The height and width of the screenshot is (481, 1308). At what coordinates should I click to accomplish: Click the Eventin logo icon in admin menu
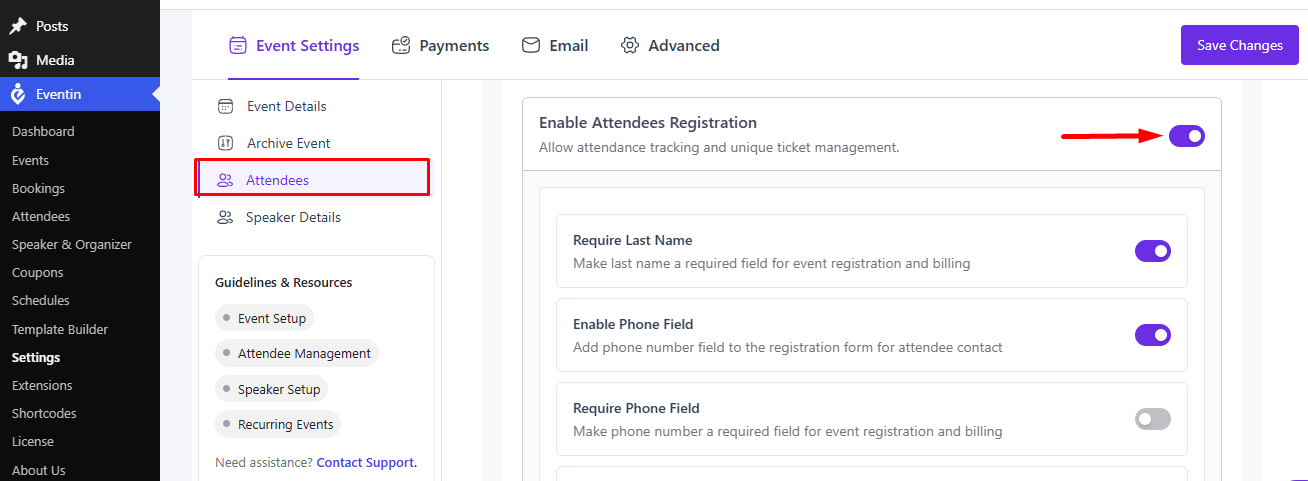pyautogui.click(x=18, y=94)
